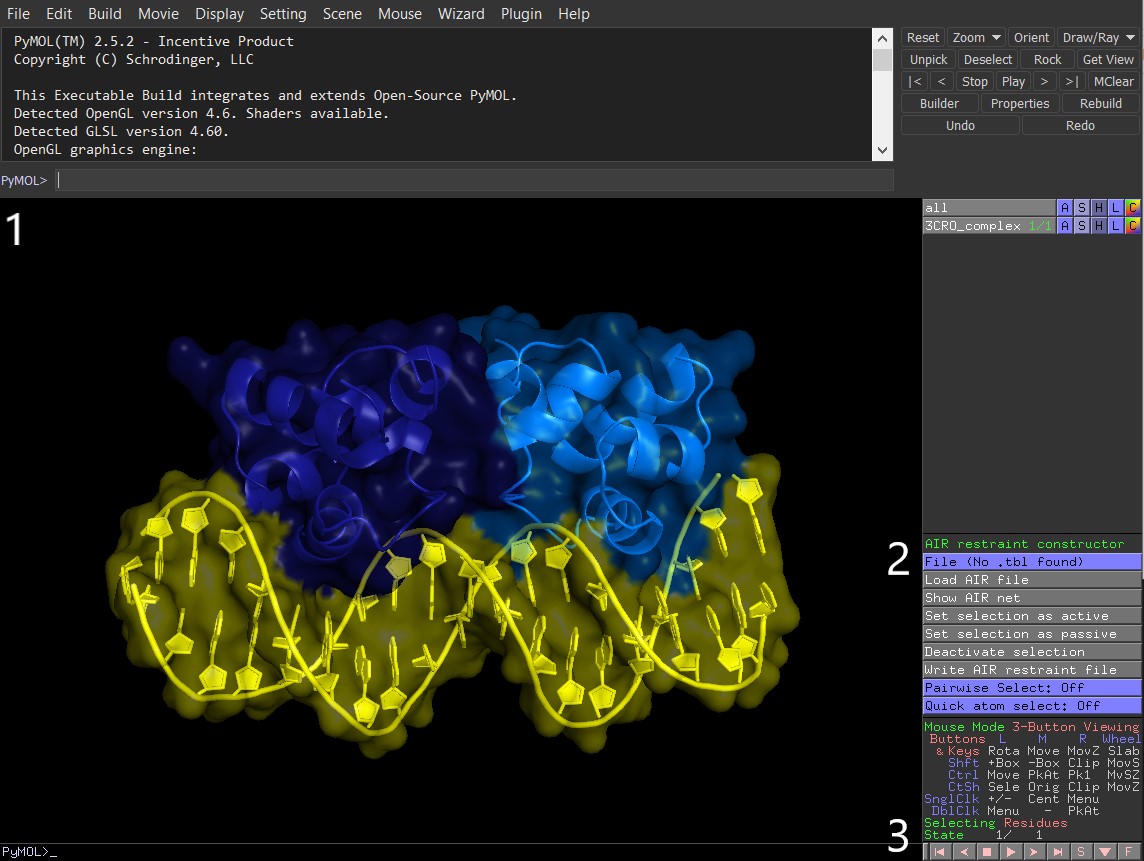The height and width of the screenshot is (861, 1144).
Task: Open Color menu for 3CRO_complex
Action: (1132, 225)
